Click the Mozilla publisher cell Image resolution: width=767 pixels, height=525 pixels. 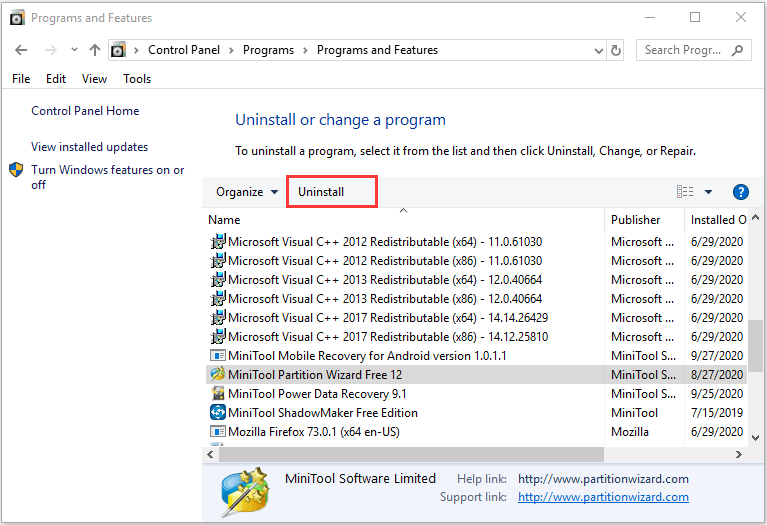630,432
